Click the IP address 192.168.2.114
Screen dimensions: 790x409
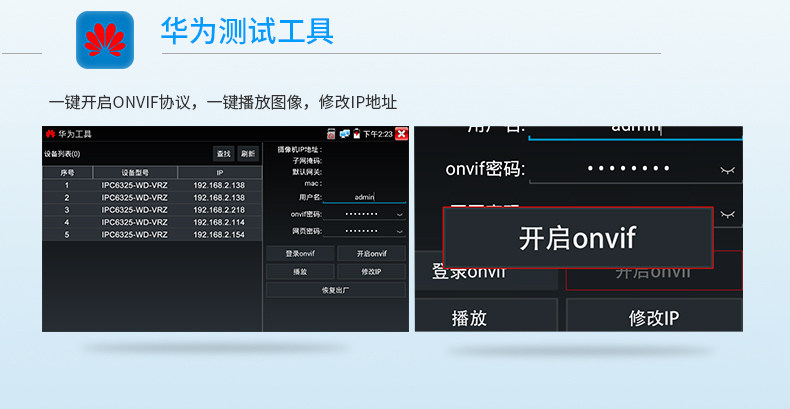click(x=219, y=222)
